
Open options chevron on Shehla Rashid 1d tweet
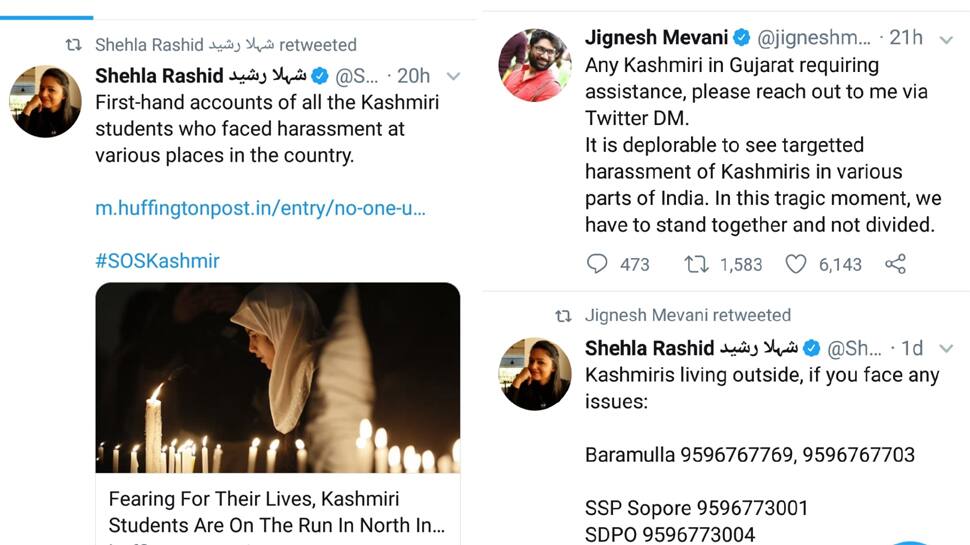(x=946, y=349)
